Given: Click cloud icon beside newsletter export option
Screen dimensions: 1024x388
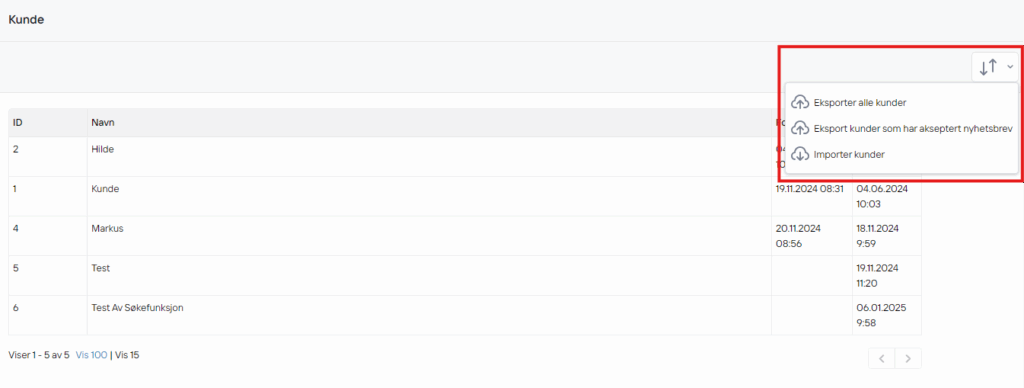Looking at the screenshot, I should 800,129.
